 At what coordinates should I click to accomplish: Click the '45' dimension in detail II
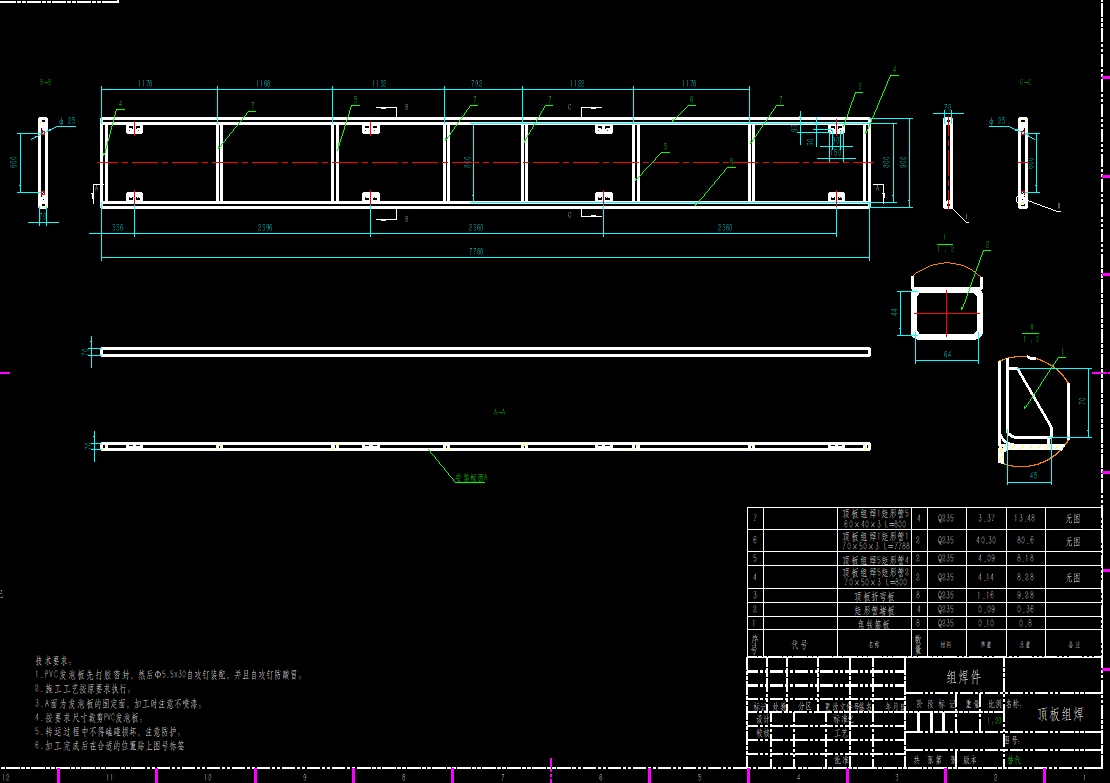(1033, 476)
